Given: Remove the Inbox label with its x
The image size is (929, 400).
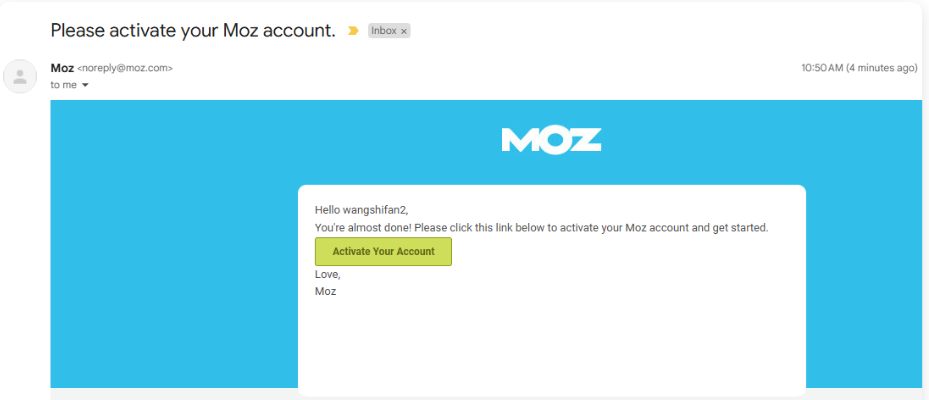Looking at the screenshot, I should pyautogui.click(x=404, y=31).
